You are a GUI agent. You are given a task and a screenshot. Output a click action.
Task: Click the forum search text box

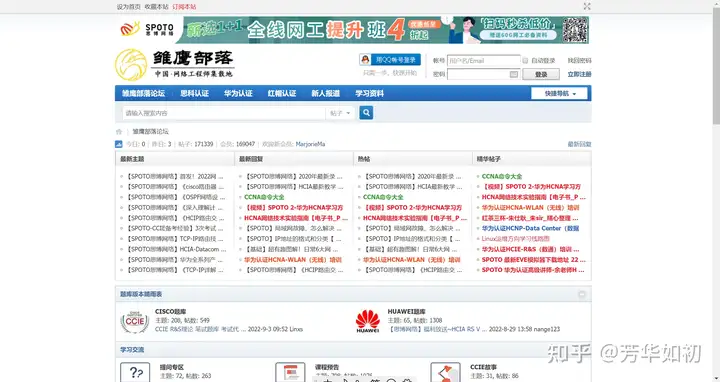[x=224, y=113]
